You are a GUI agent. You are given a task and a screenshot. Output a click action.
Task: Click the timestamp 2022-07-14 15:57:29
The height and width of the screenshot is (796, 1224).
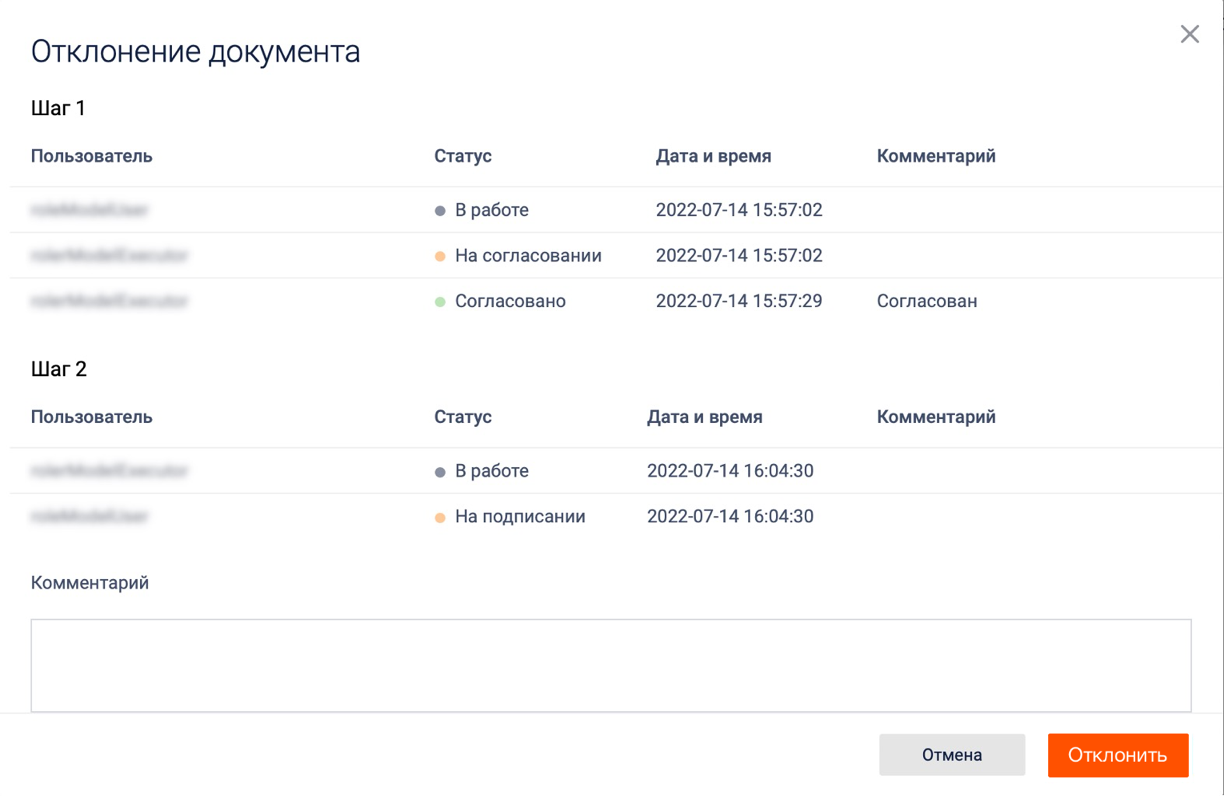tap(738, 301)
